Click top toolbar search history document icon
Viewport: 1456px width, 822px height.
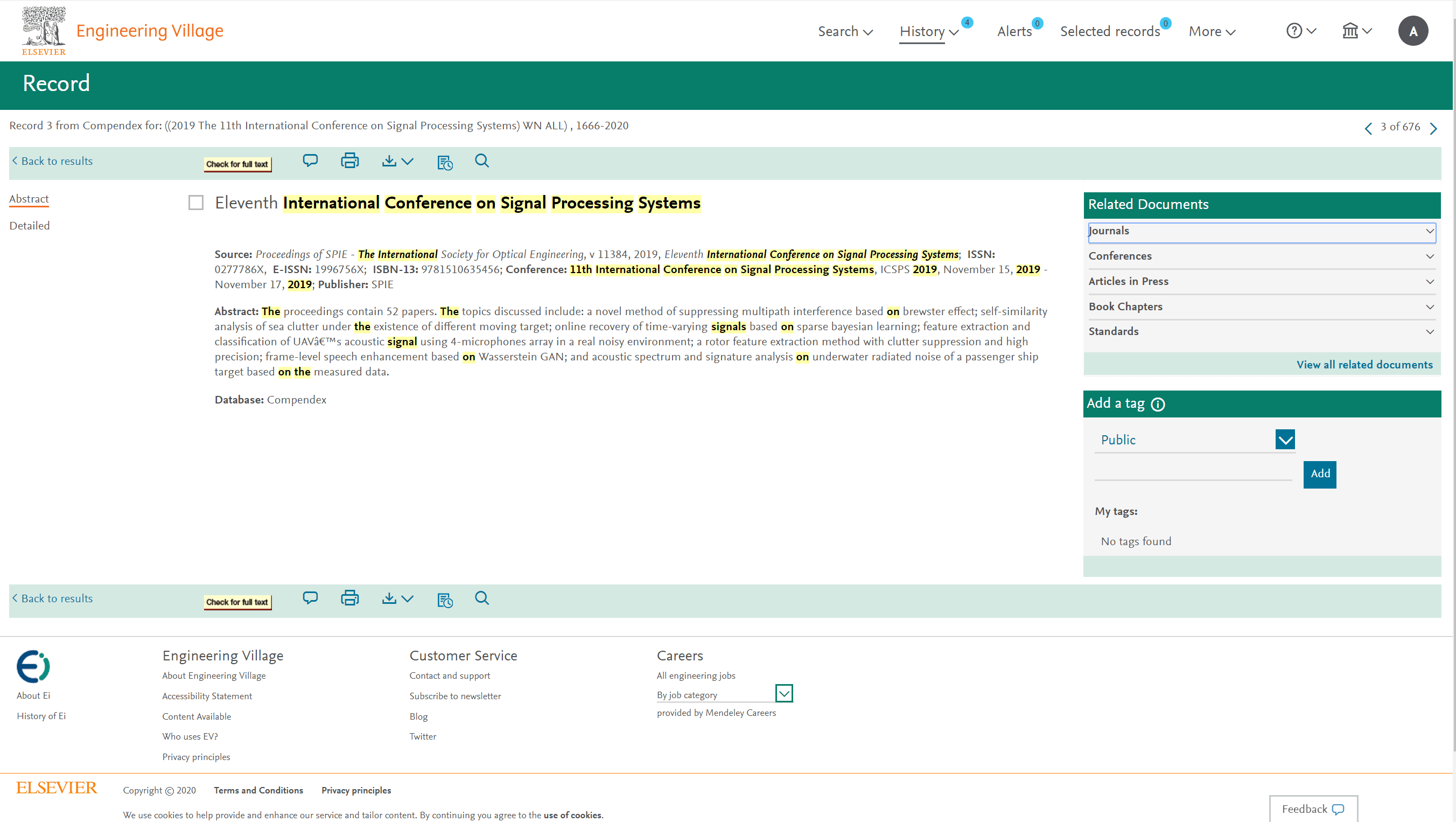(445, 162)
